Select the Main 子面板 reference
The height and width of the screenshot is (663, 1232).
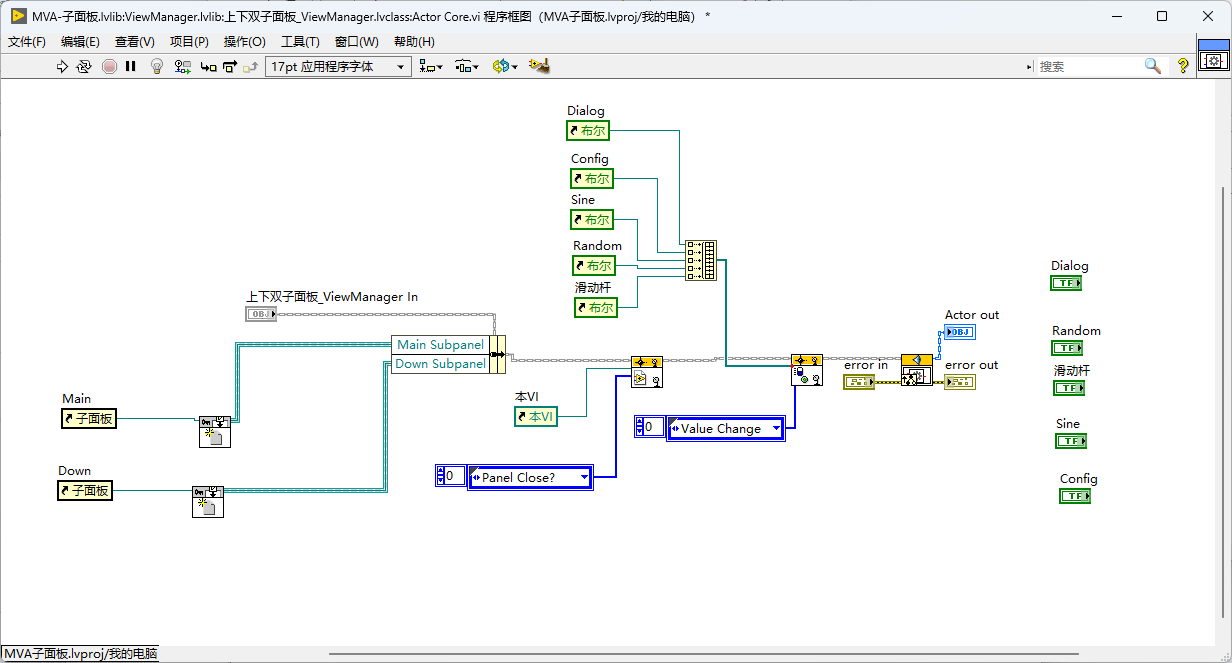[88, 418]
